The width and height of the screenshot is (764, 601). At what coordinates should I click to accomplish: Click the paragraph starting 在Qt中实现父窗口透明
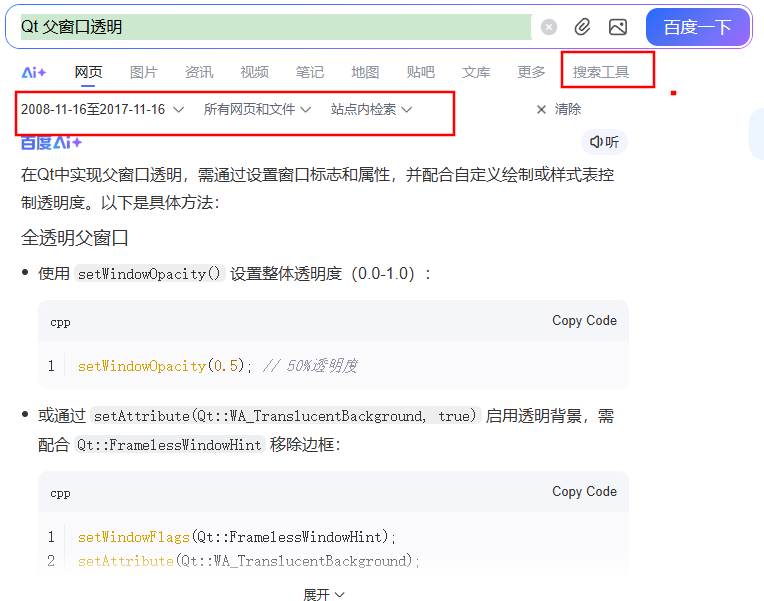point(317,188)
